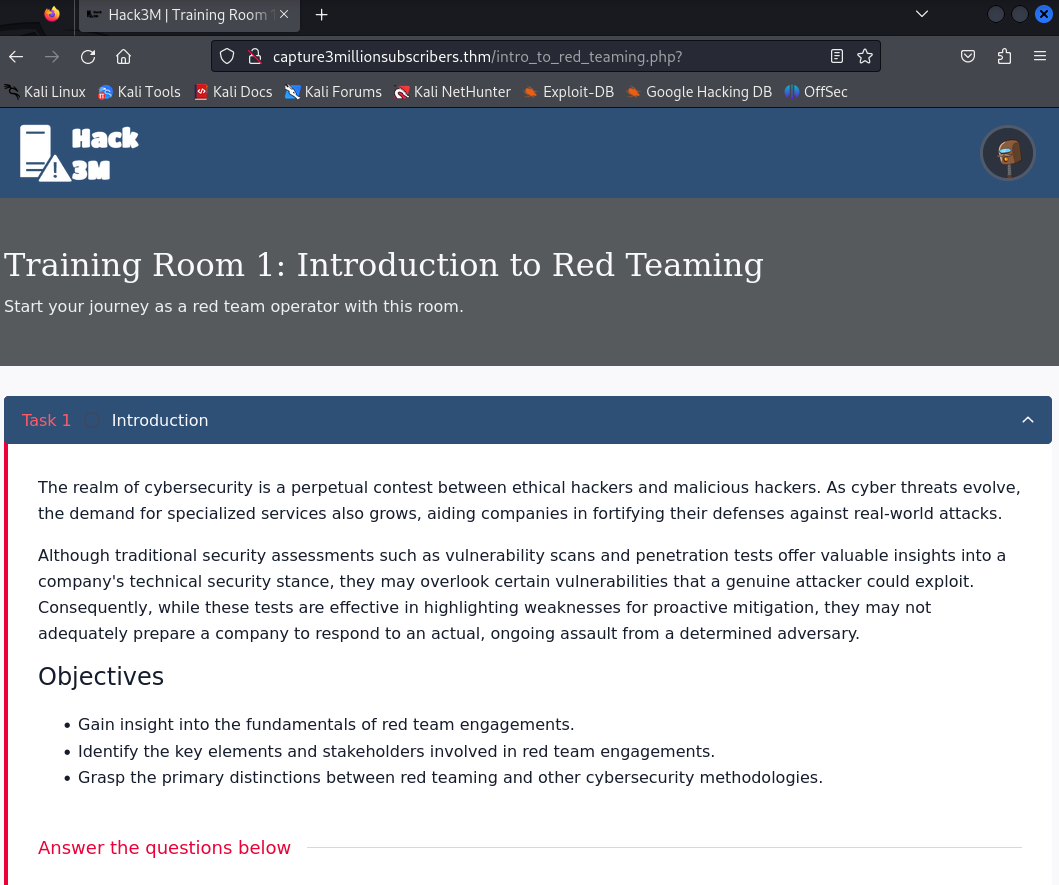Open the Google Hacking DB bookmark

[698, 92]
